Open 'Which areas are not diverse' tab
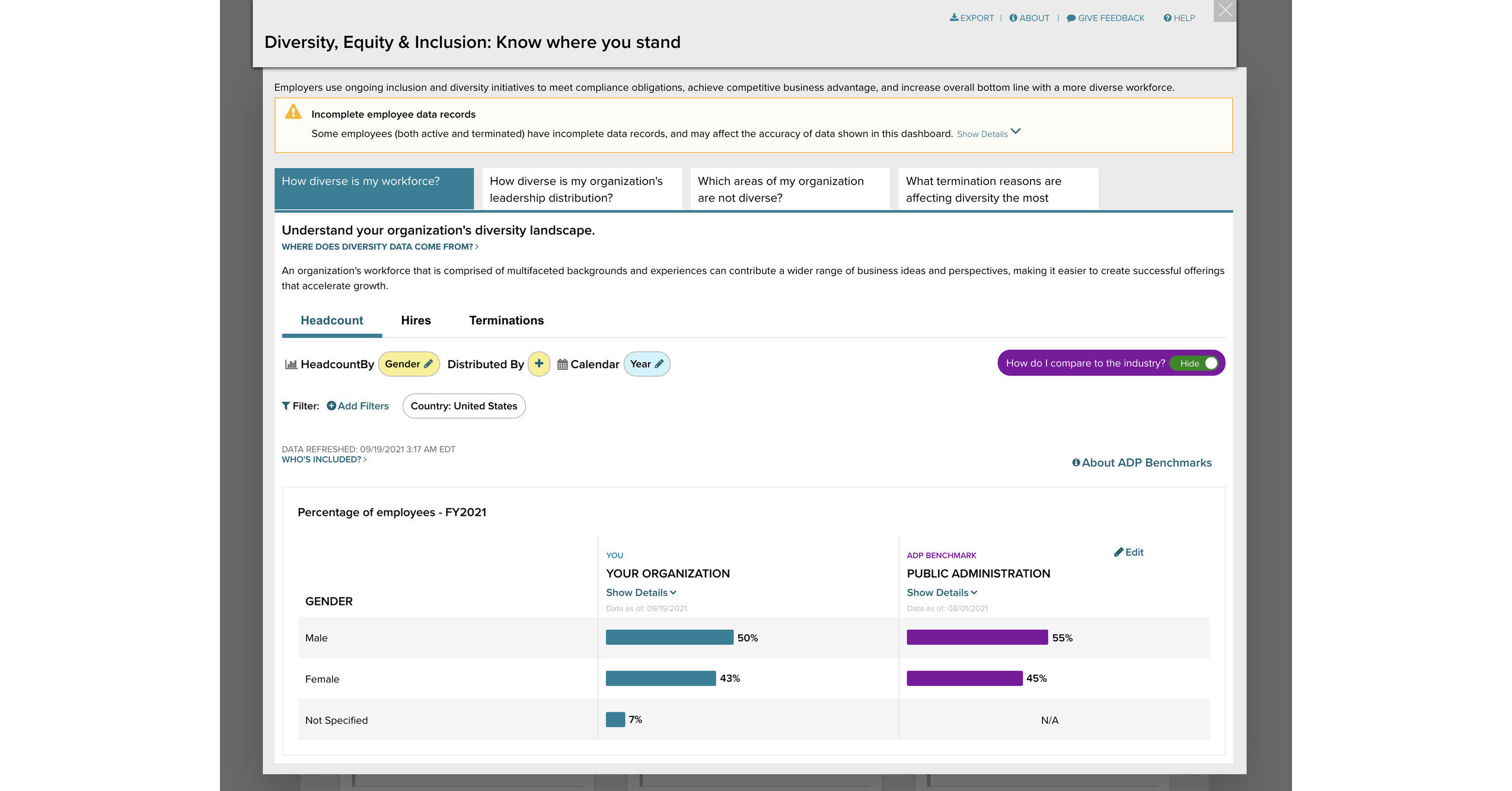Image resolution: width=1512 pixels, height=791 pixels. click(x=790, y=189)
